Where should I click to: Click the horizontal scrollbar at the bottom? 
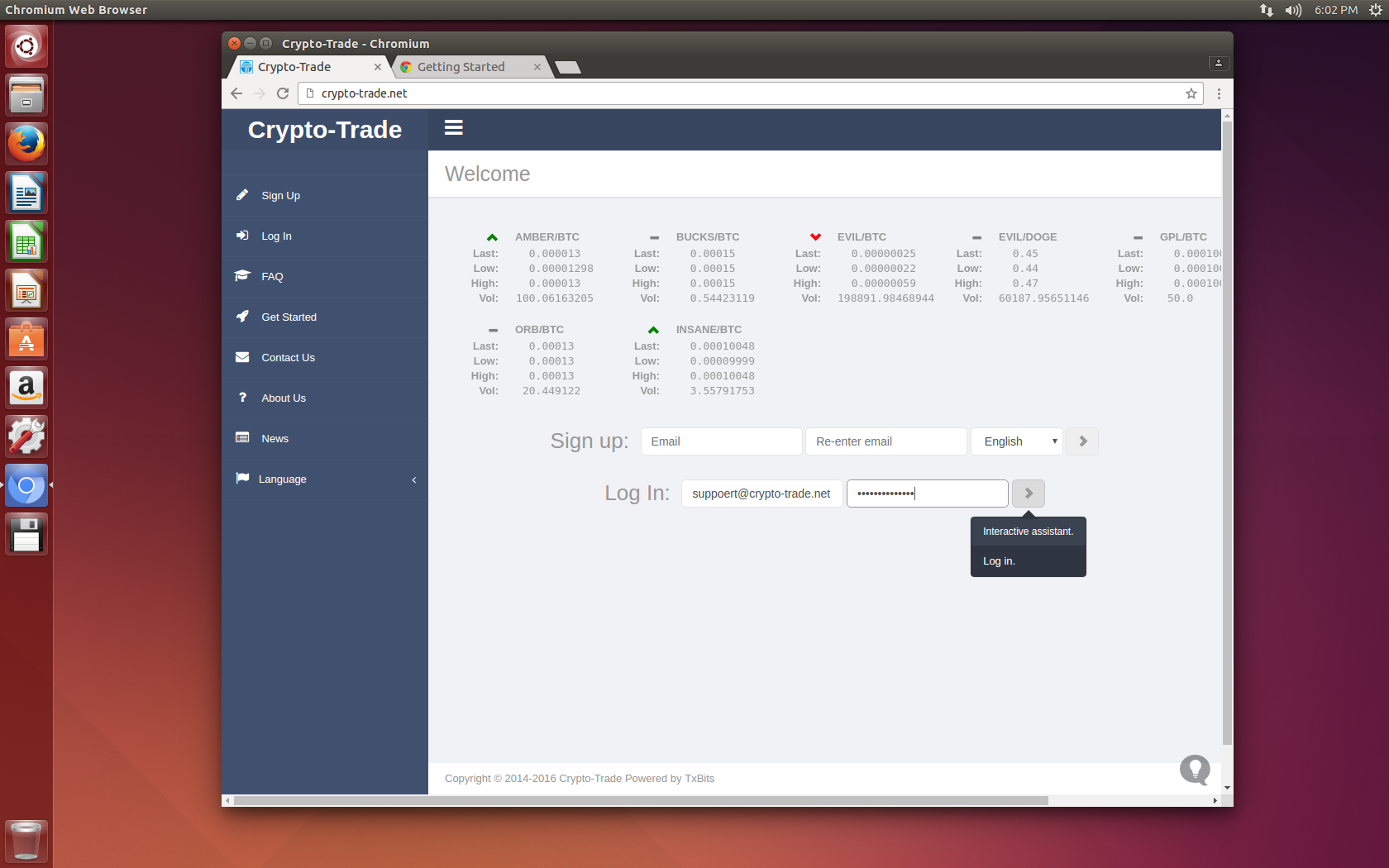click(641, 801)
